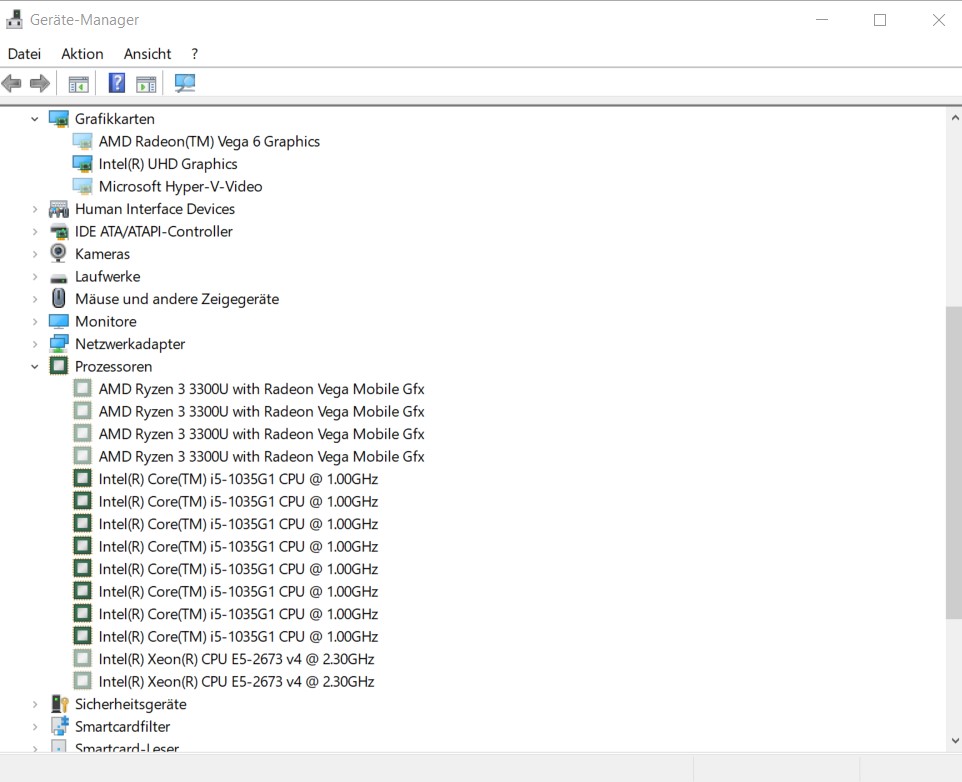
Task: Expand the Sicherheitsgeräte category
Action: pos(35,704)
